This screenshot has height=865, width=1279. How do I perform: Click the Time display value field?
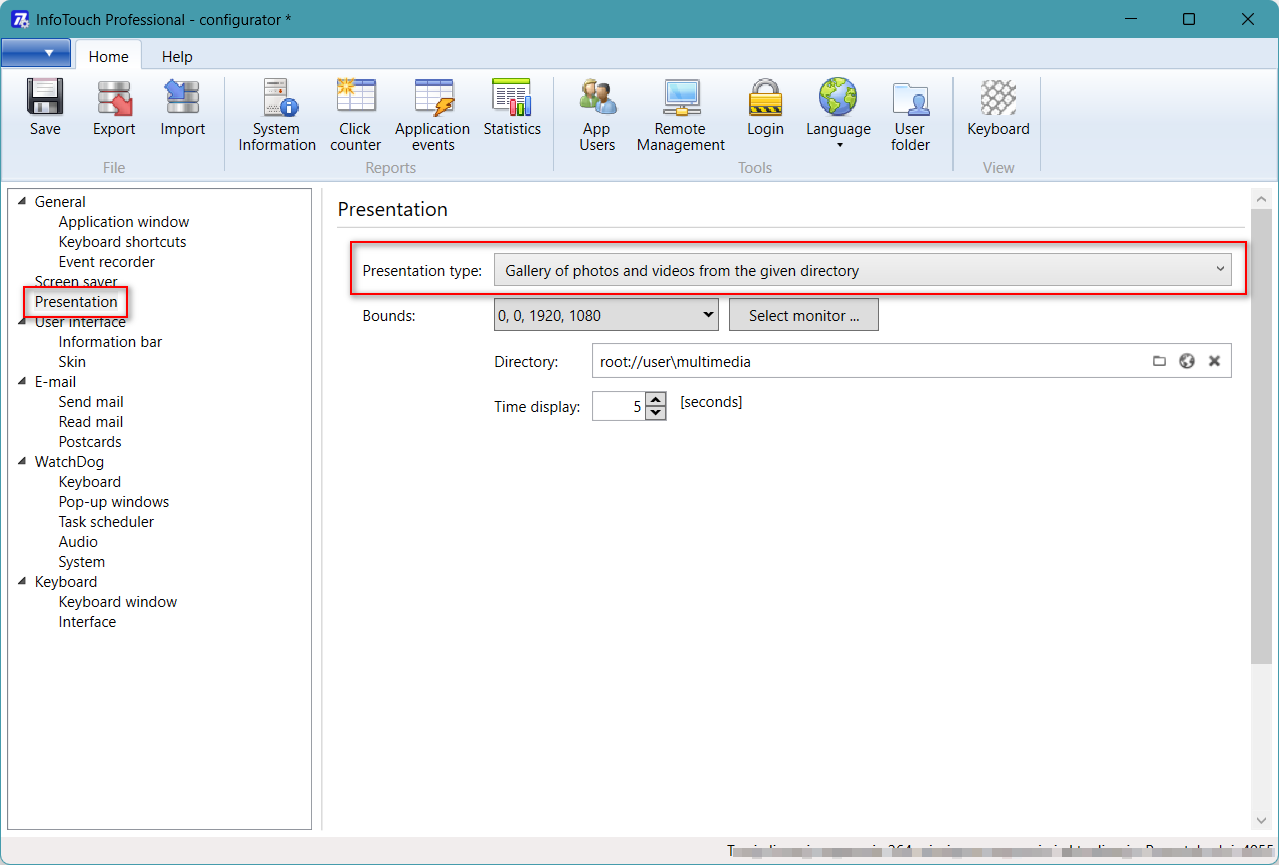pos(618,406)
